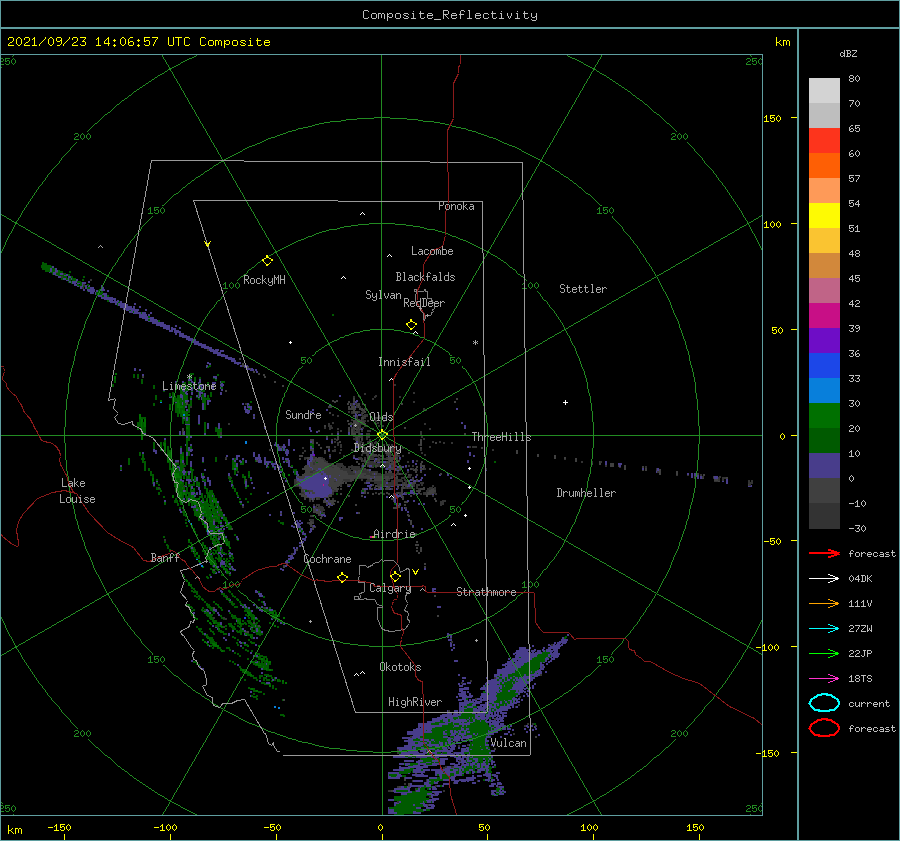Click the HighRiver label

point(414,702)
